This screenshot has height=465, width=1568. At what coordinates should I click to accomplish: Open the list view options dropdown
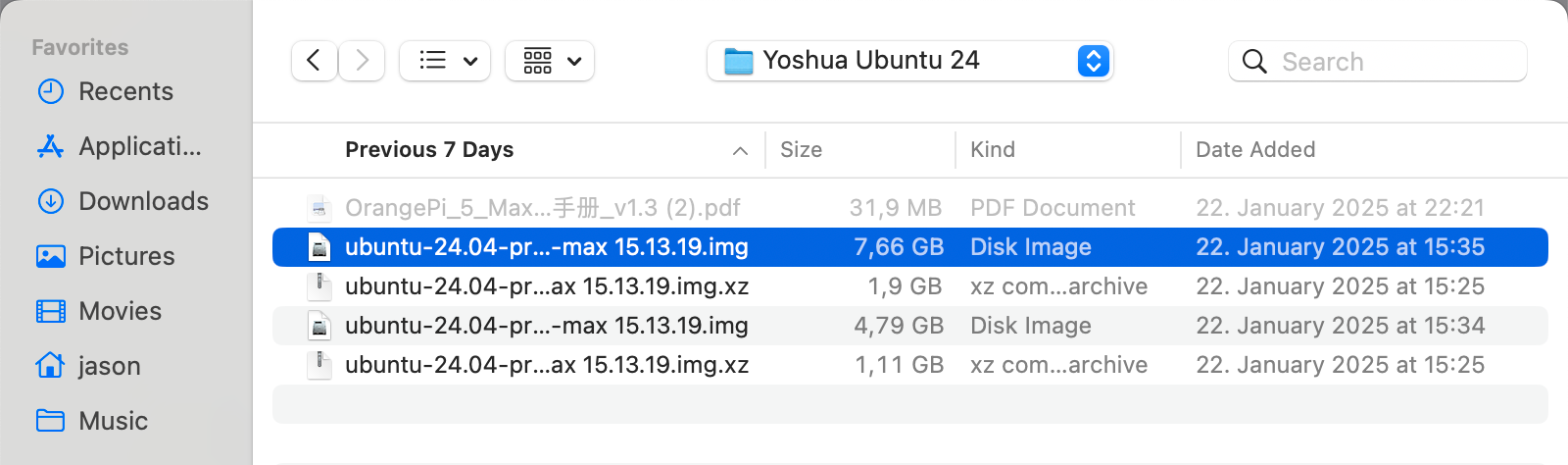pos(445,61)
